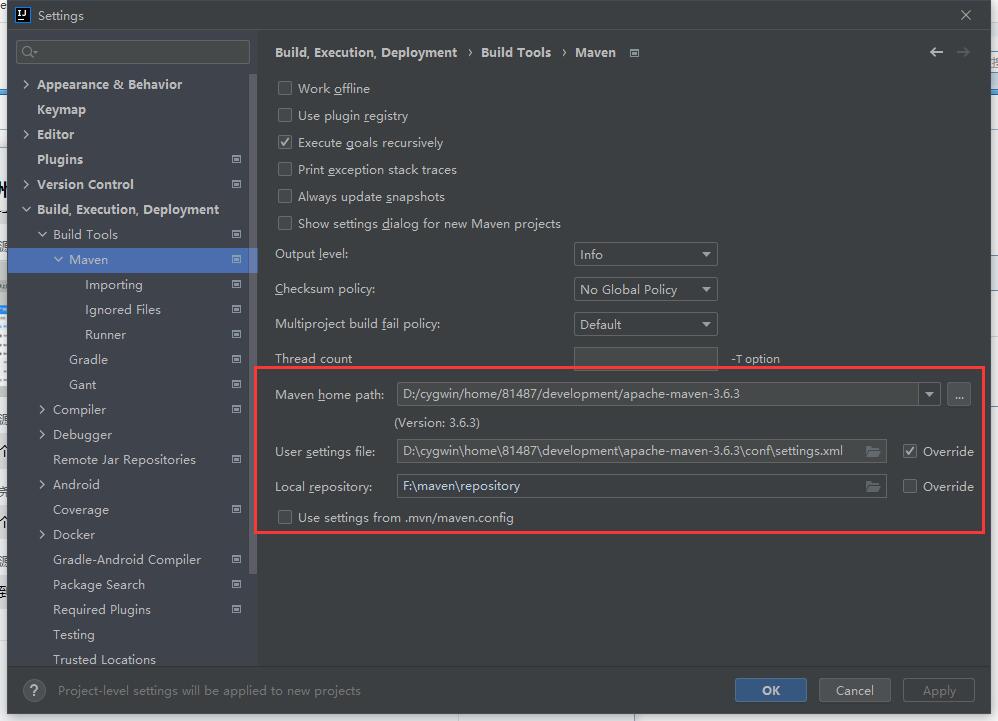Enable Work offline checkbox
998x721 pixels.
pyautogui.click(x=285, y=88)
